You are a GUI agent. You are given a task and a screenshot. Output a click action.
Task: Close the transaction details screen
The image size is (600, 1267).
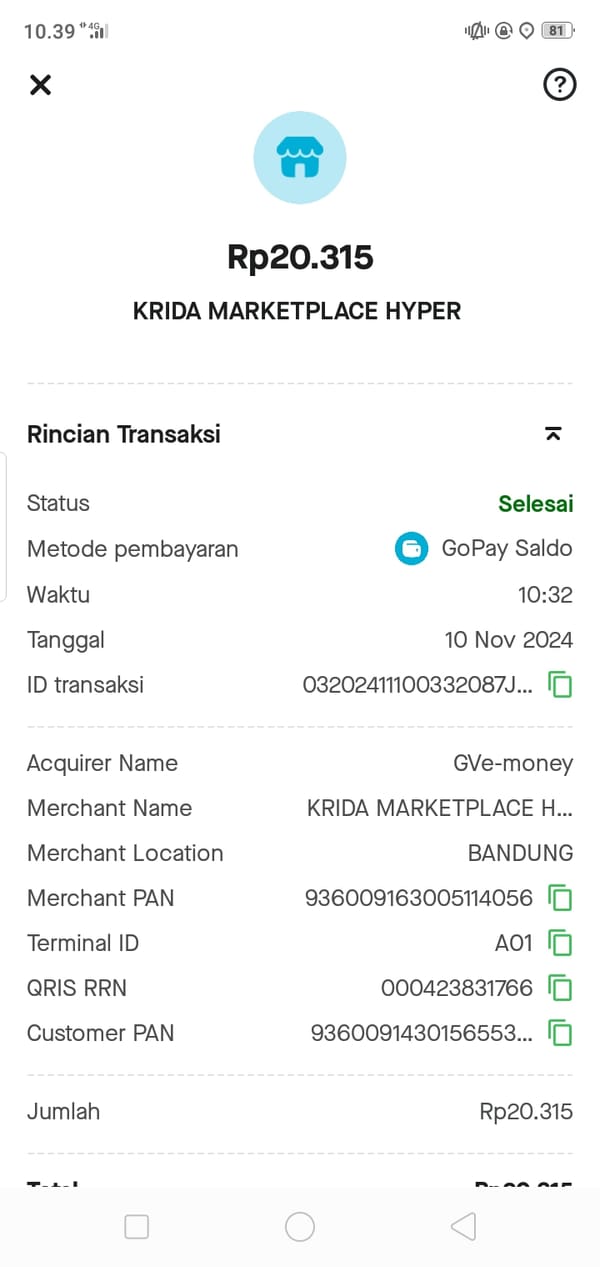pyautogui.click(x=40, y=85)
